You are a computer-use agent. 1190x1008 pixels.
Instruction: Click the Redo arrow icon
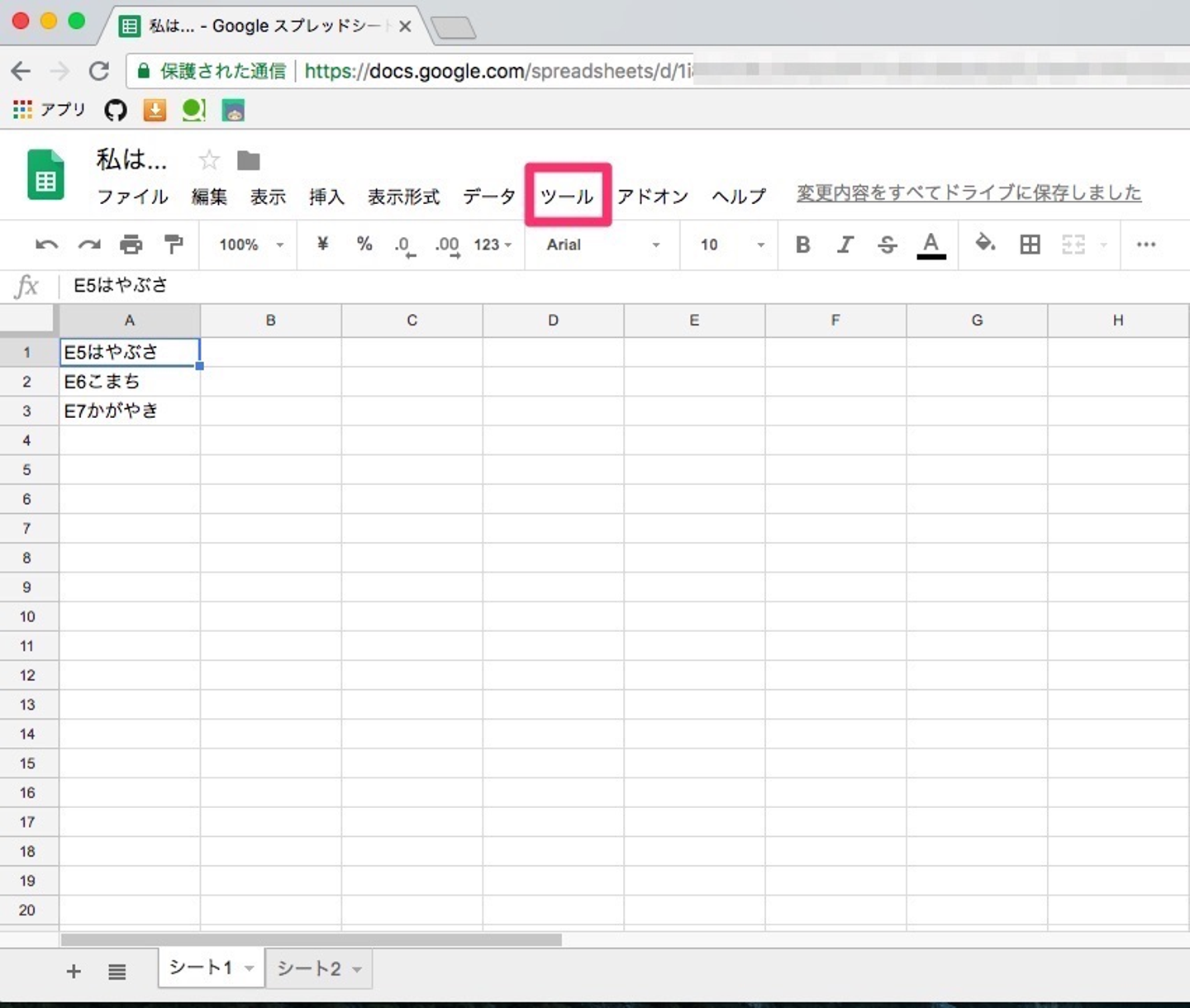pos(89,245)
